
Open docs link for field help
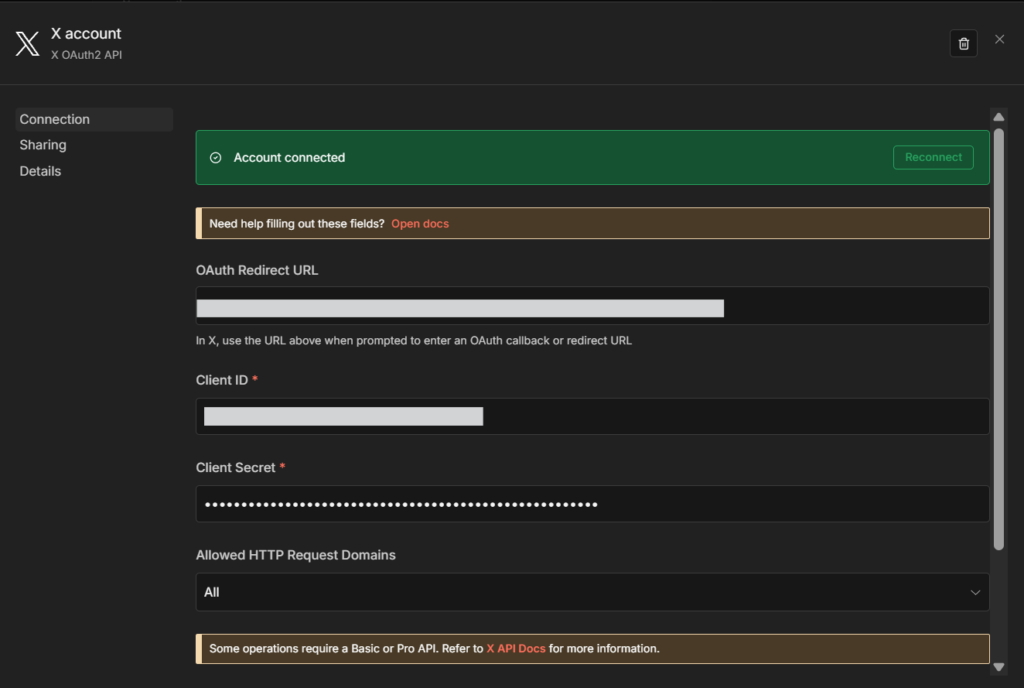(420, 224)
